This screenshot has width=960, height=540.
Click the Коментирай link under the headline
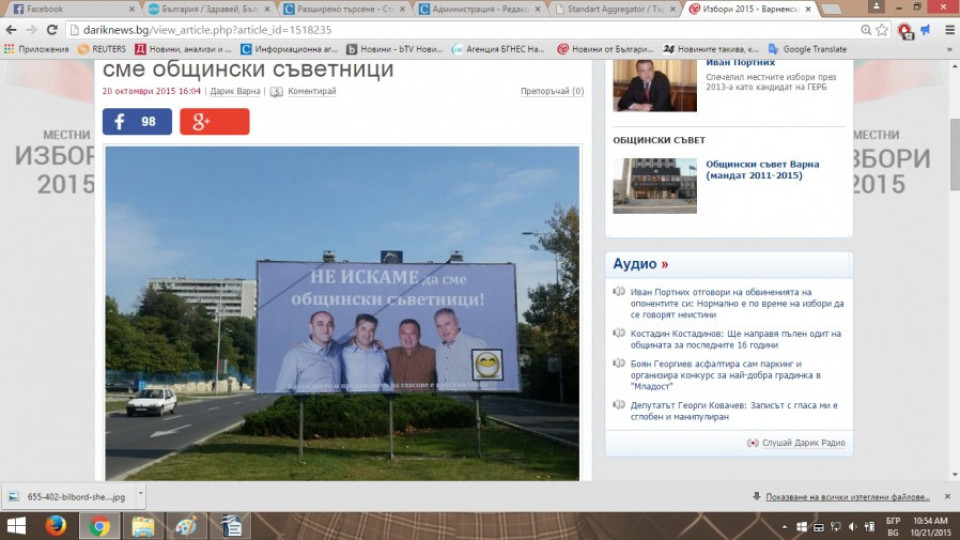[312, 91]
